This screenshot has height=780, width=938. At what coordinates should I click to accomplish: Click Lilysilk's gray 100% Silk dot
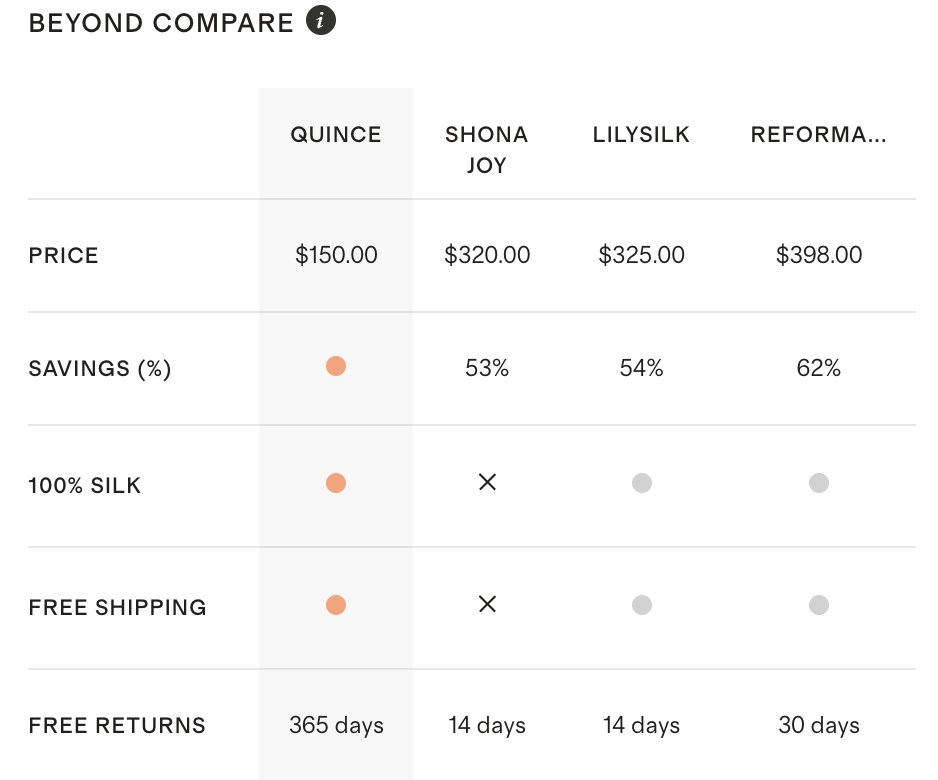pyautogui.click(x=642, y=484)
